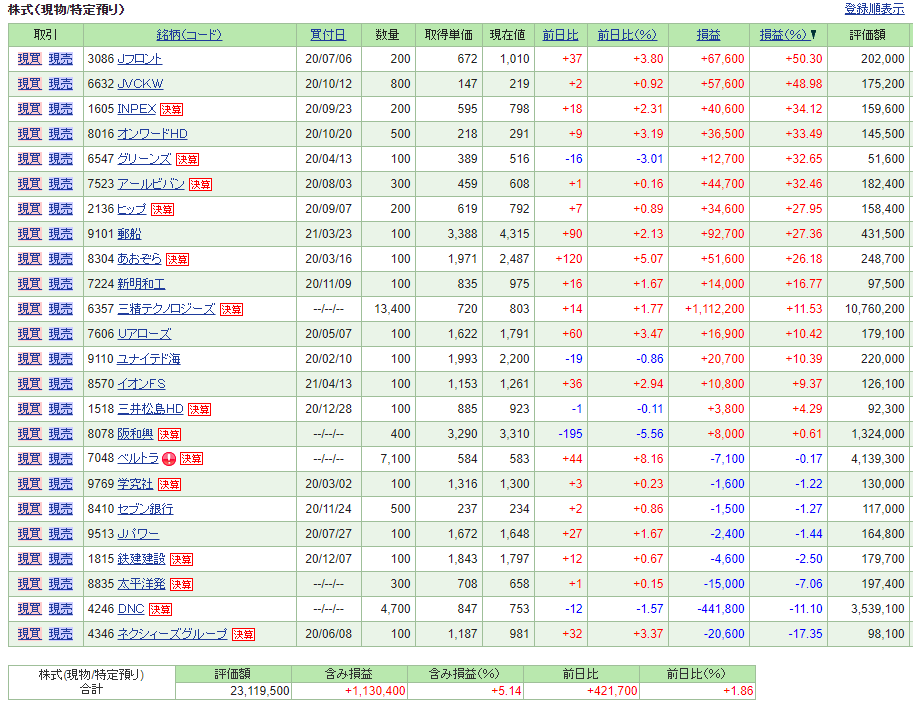The height and width of the screenshot is (704, 913).
Task: Sort table by 損益 column header
Action: point(709,35)
